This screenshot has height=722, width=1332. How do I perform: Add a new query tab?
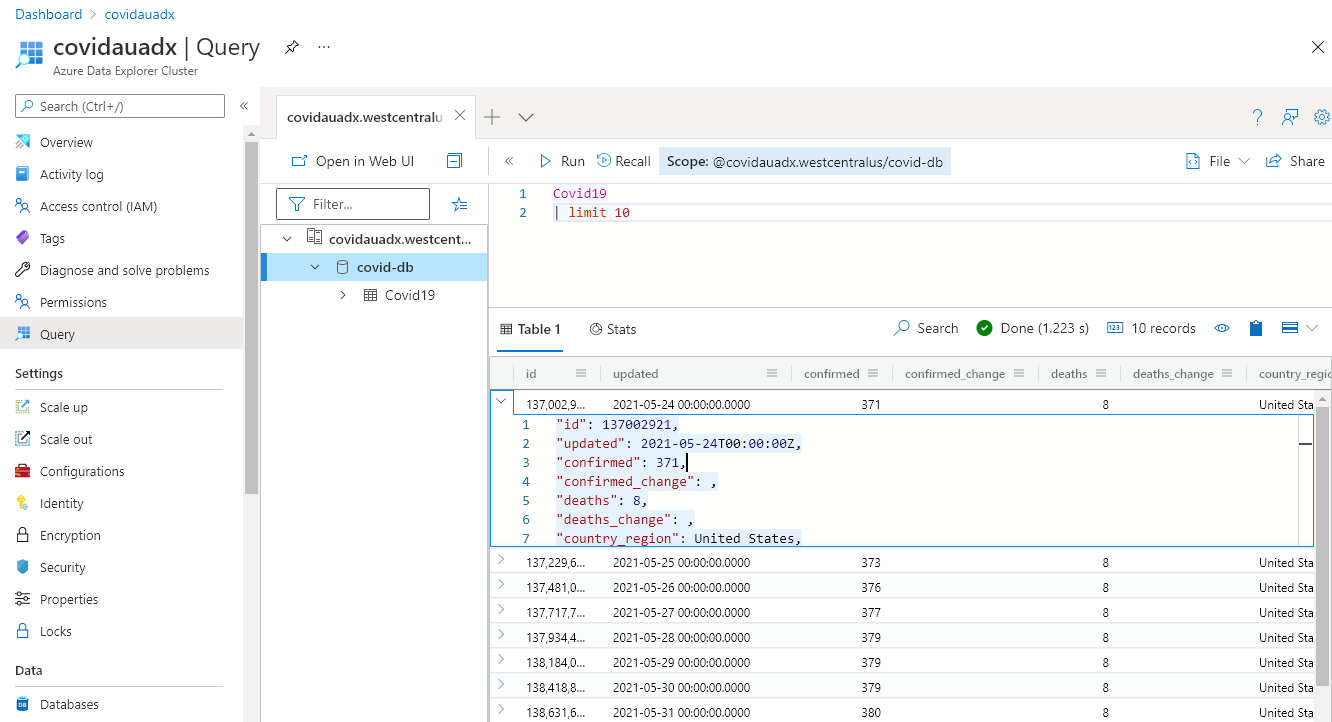pyautogui.click(x=492, y=117)
